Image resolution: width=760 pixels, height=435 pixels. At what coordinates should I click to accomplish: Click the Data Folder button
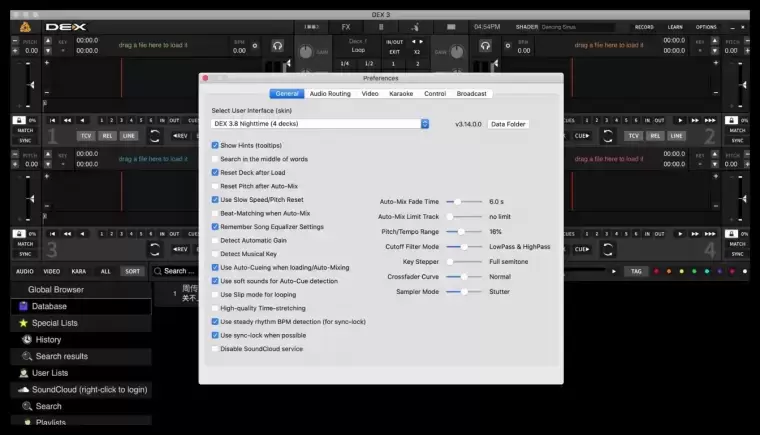click(508, 124)
